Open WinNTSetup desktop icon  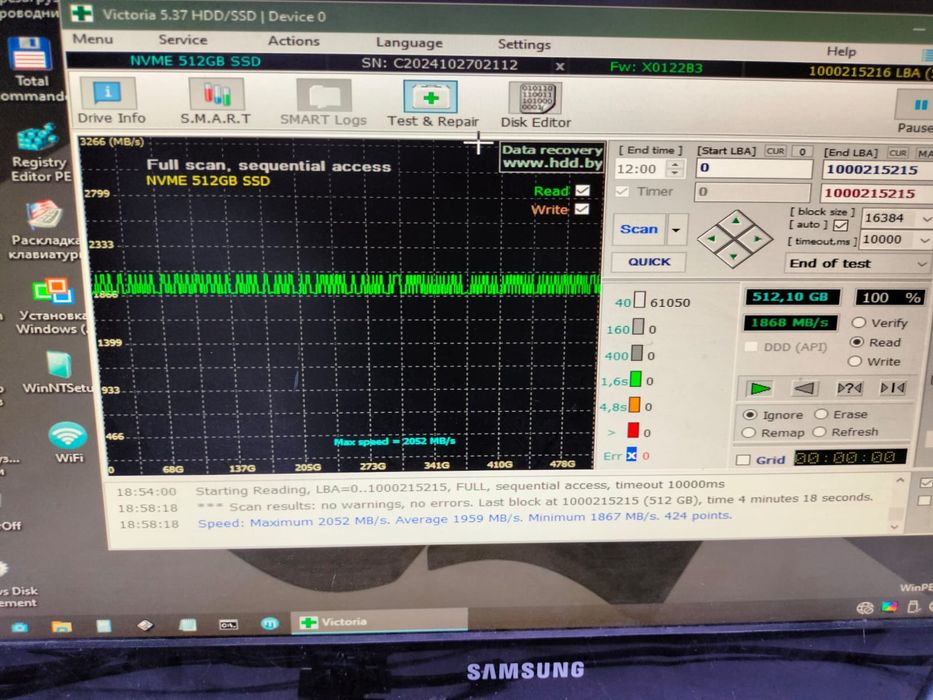point(58,373)
